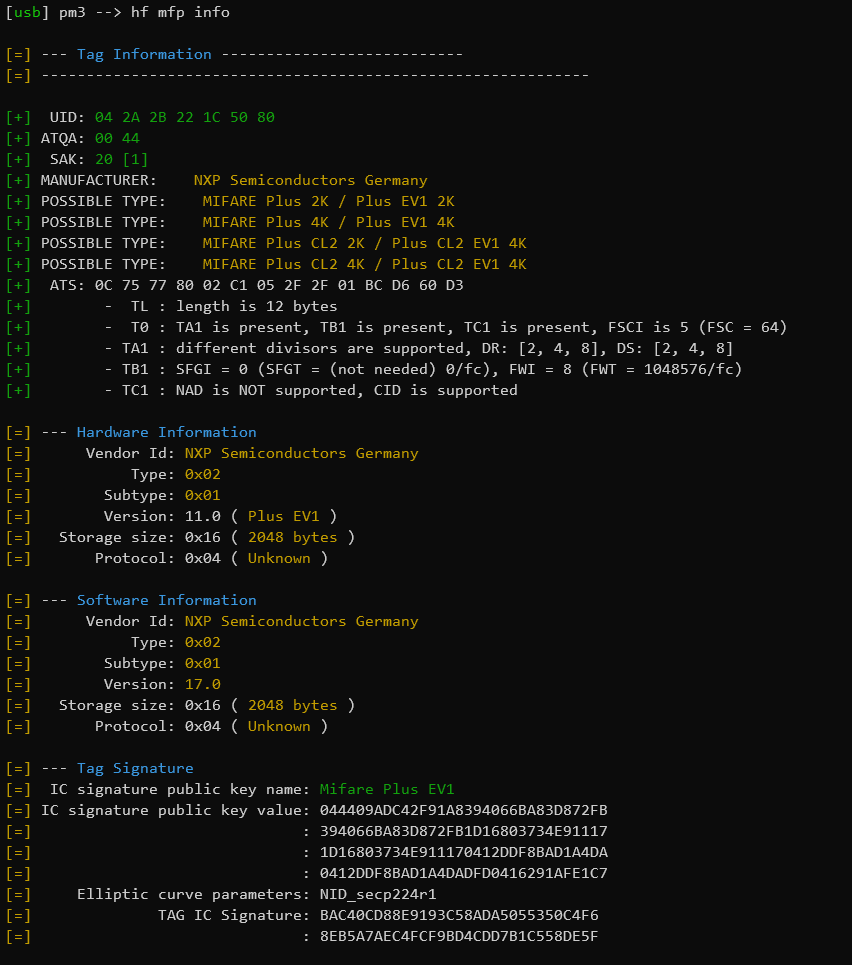Click the ATQA value 00 44
The height and width of the screenshot is (965, 852).
click(x=117, y=138)
